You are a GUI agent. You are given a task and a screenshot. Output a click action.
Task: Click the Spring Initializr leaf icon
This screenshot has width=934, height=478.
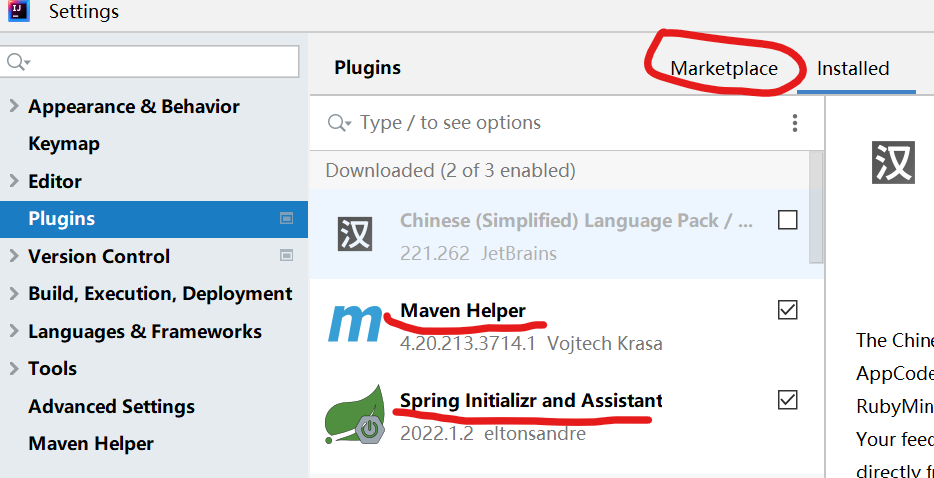(354, 414)
